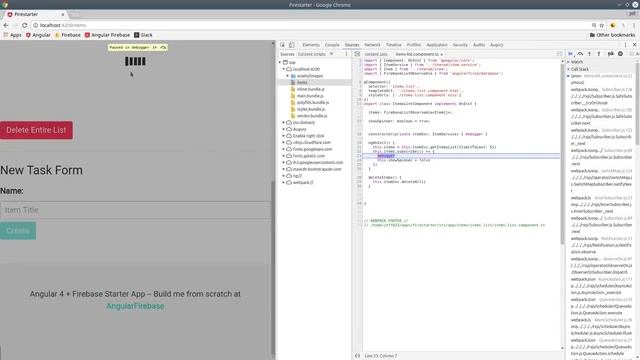640x360 pixels.
Task: Reload the localhost page
Action: coord(24,25)
